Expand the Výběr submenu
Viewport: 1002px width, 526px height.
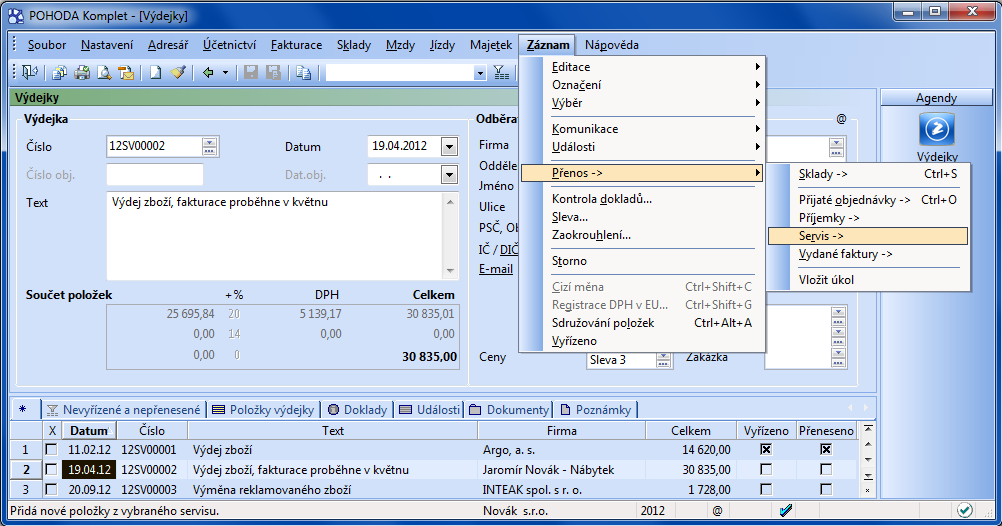(642, 102)
